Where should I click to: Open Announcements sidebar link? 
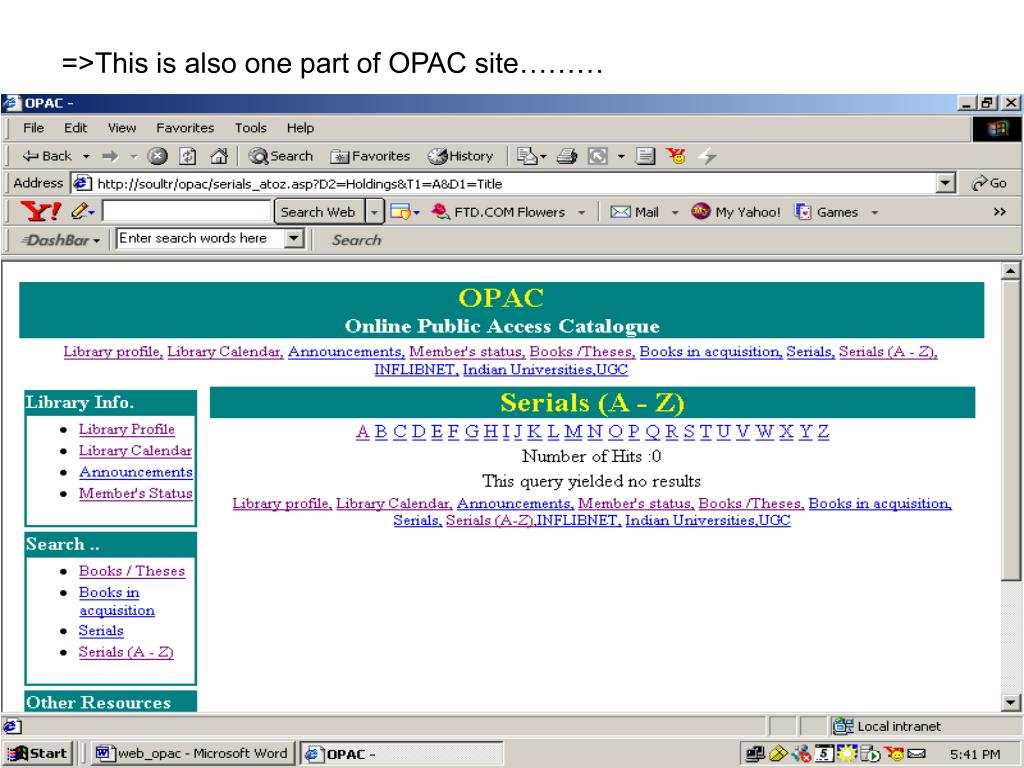(136, 472)
